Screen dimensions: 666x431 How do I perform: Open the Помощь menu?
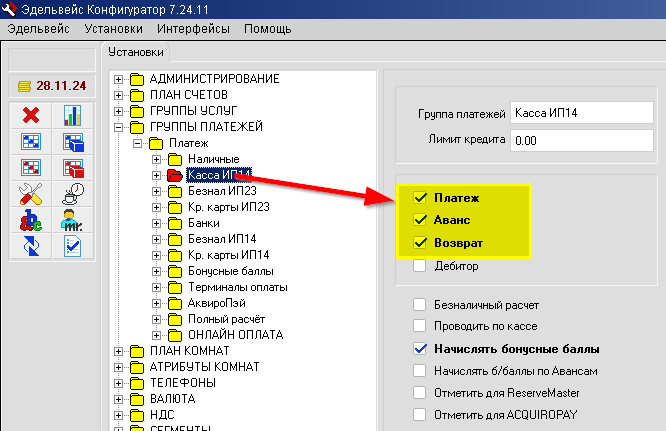click(267, 30)
